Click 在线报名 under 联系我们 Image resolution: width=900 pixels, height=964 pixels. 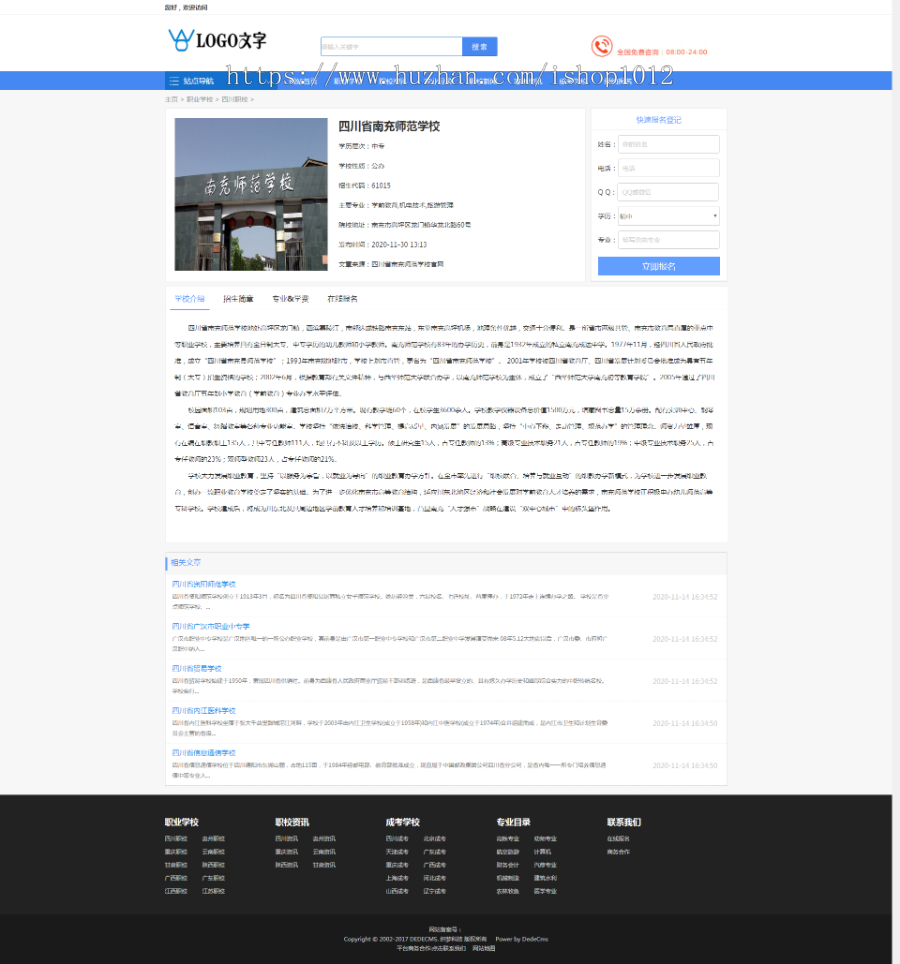pyautogui.click(x=618, y=839)
